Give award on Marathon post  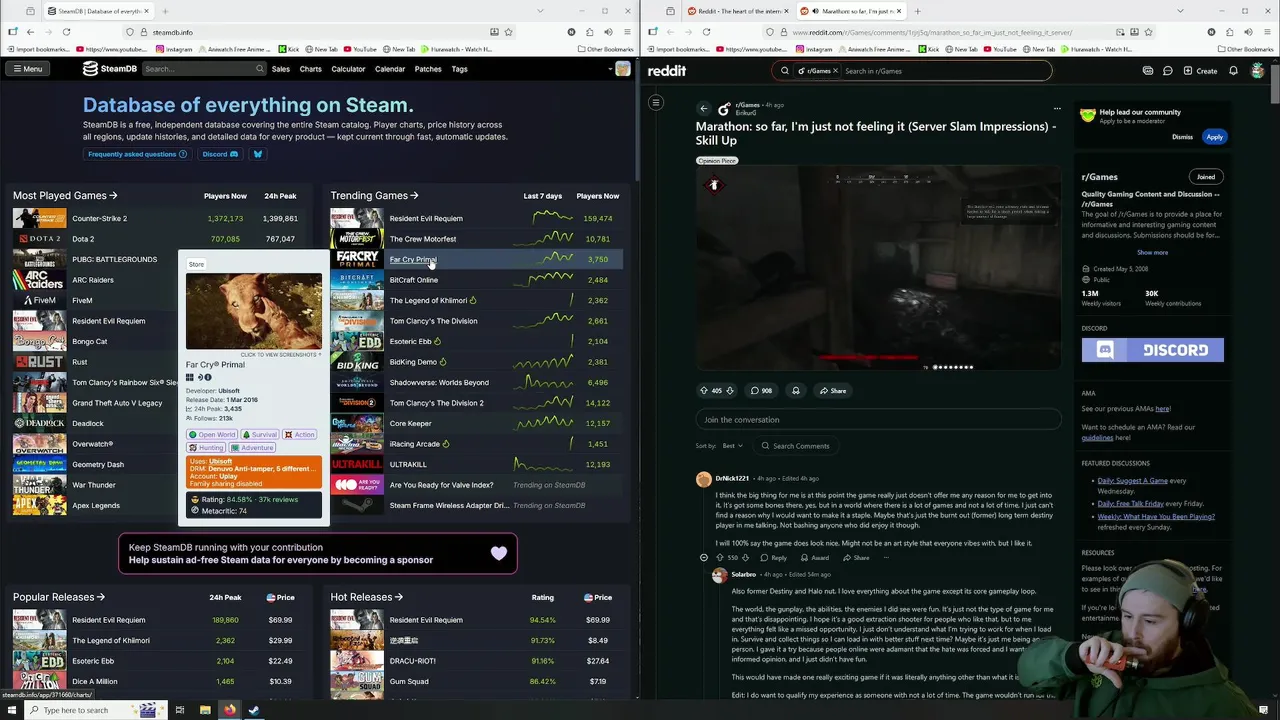pyautogui.click(x=796, y=391)
